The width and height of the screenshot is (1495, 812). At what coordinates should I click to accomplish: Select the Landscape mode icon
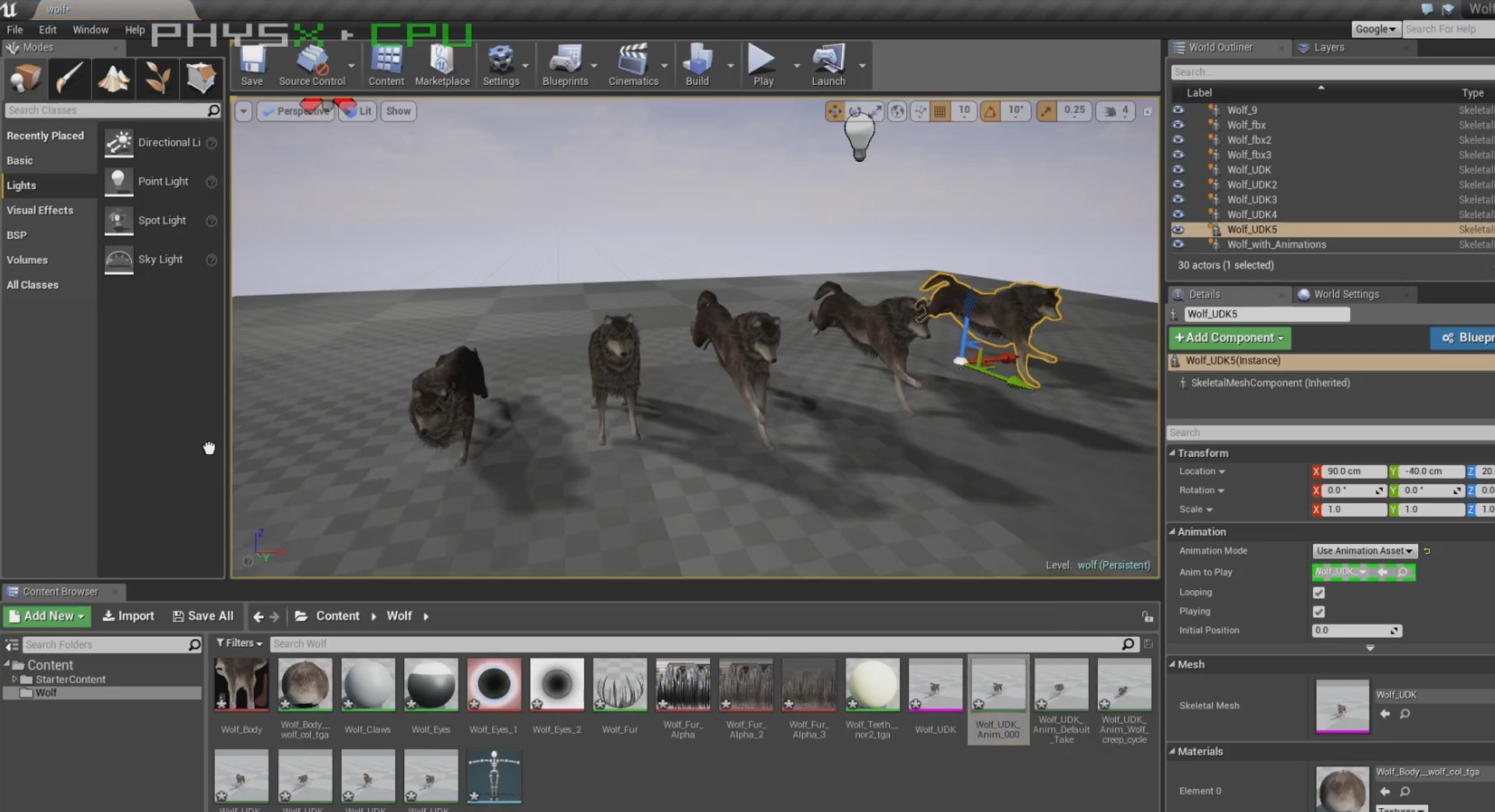[x=113, y=79]
